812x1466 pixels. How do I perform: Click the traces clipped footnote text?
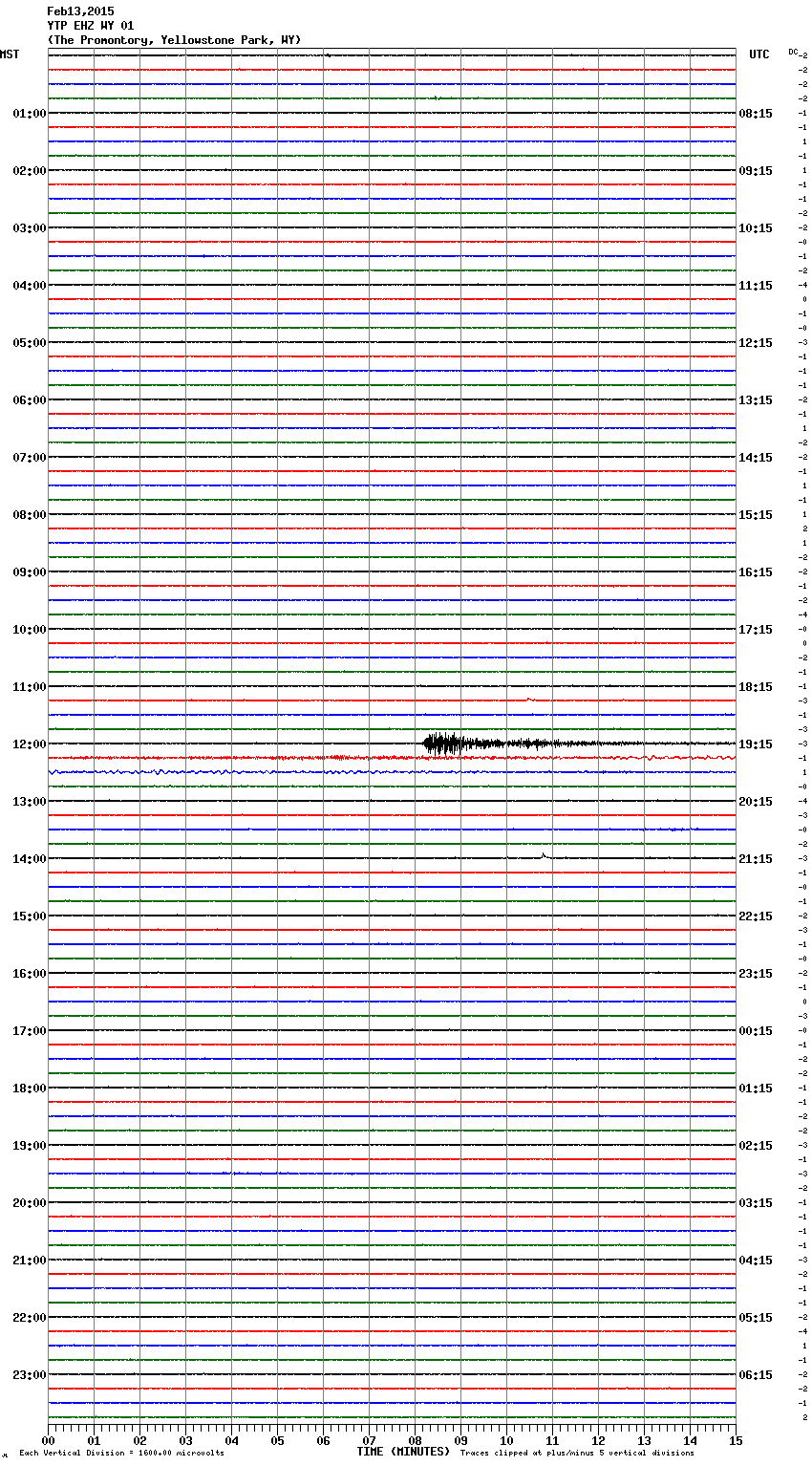tap(577, 1453)
